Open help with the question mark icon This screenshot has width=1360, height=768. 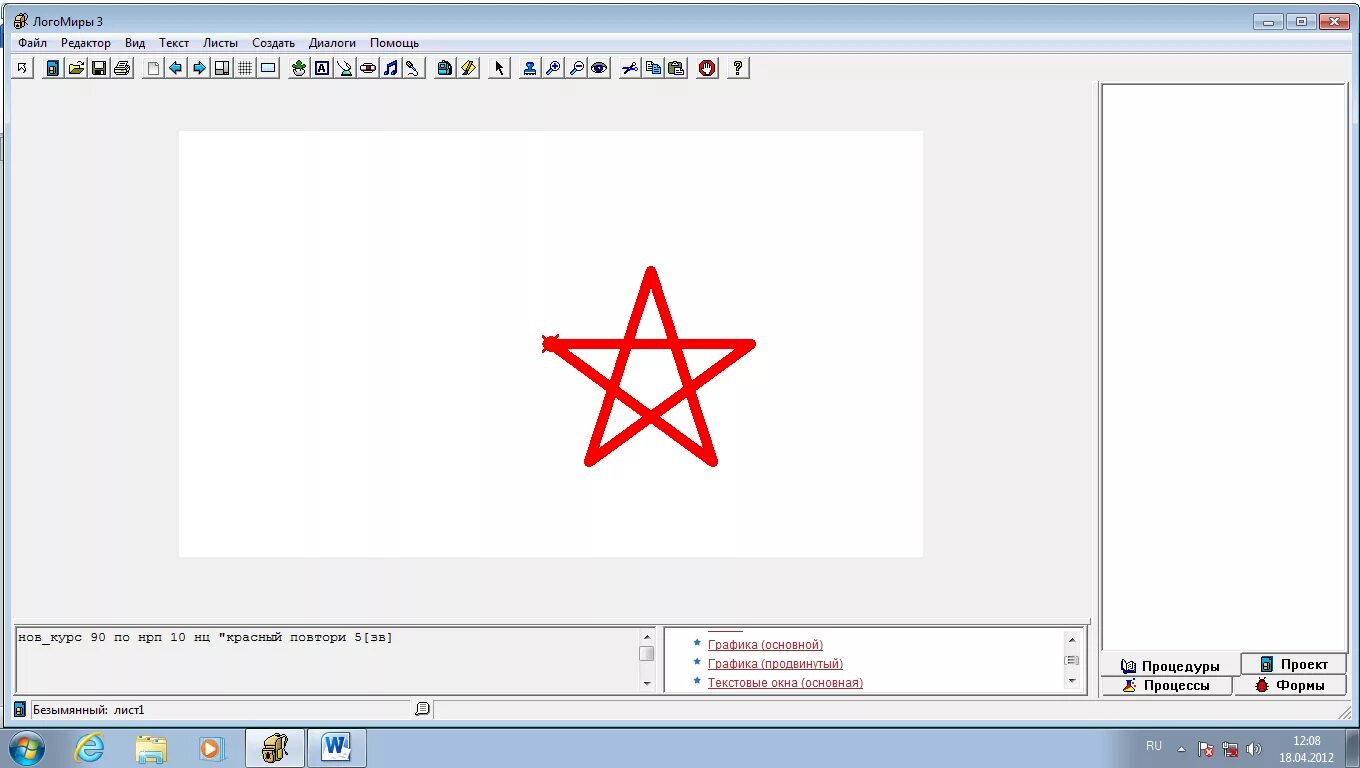pos(738,68)
